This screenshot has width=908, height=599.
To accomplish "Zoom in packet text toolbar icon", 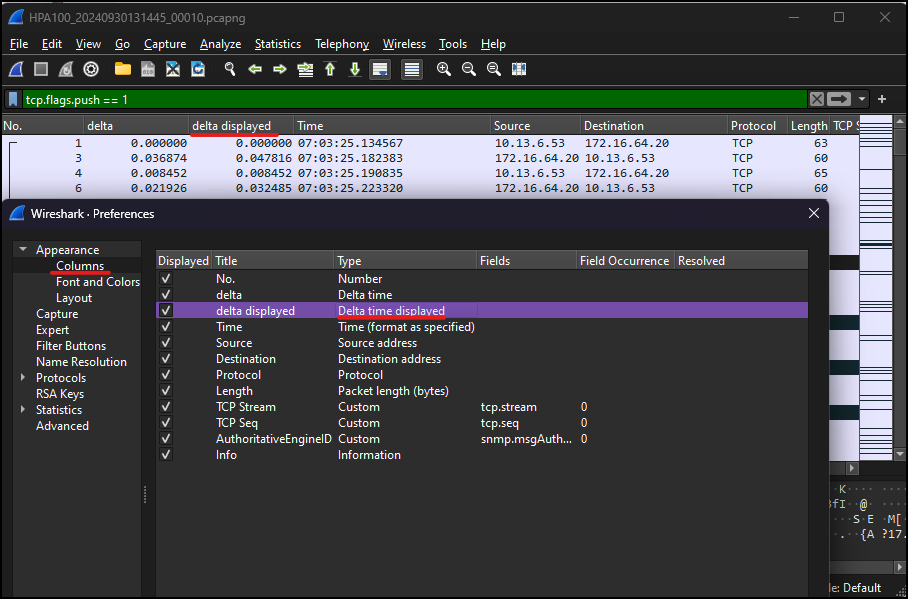I will (x=444, y=70).
